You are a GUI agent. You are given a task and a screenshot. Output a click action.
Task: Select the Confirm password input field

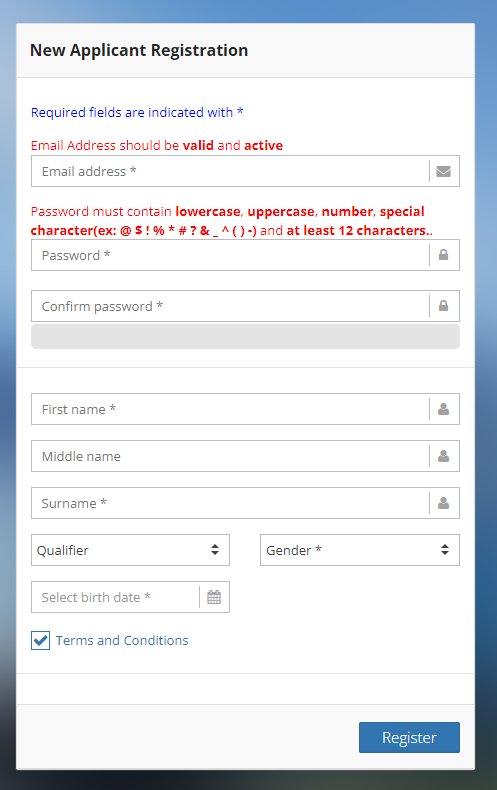click(x=230, y=306)
